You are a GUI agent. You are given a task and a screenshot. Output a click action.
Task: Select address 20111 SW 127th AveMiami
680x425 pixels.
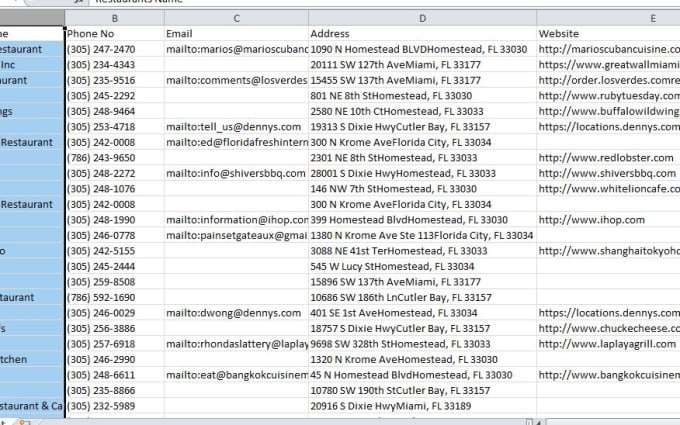point(422,65)
